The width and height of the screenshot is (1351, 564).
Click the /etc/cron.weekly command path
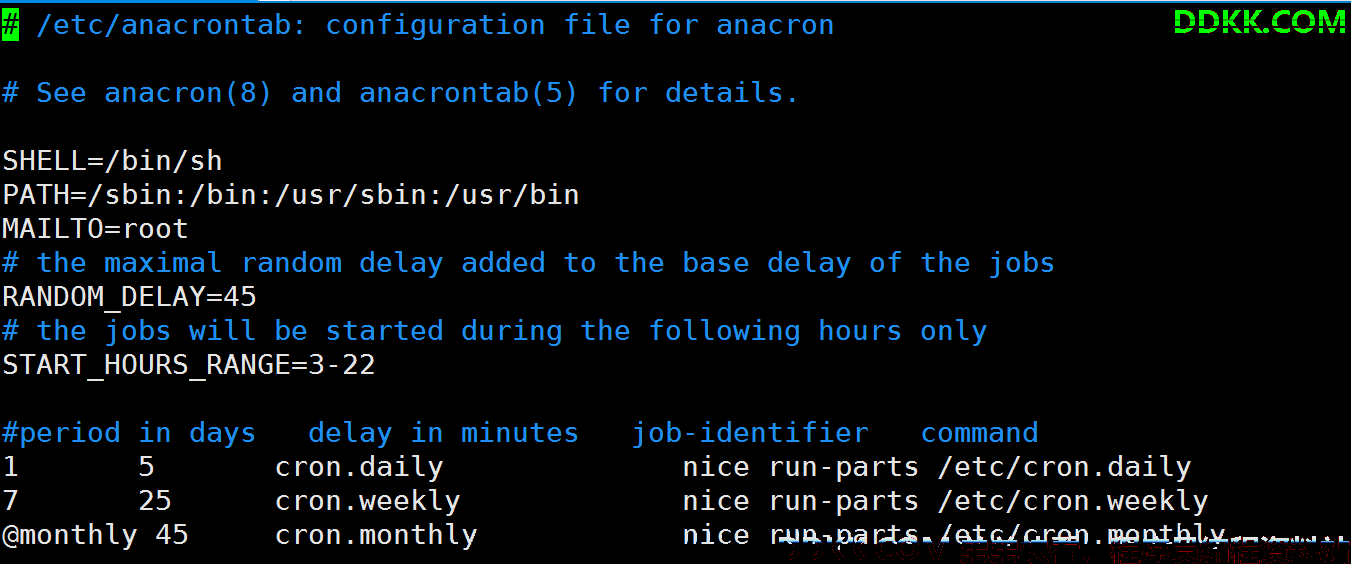1073,501
